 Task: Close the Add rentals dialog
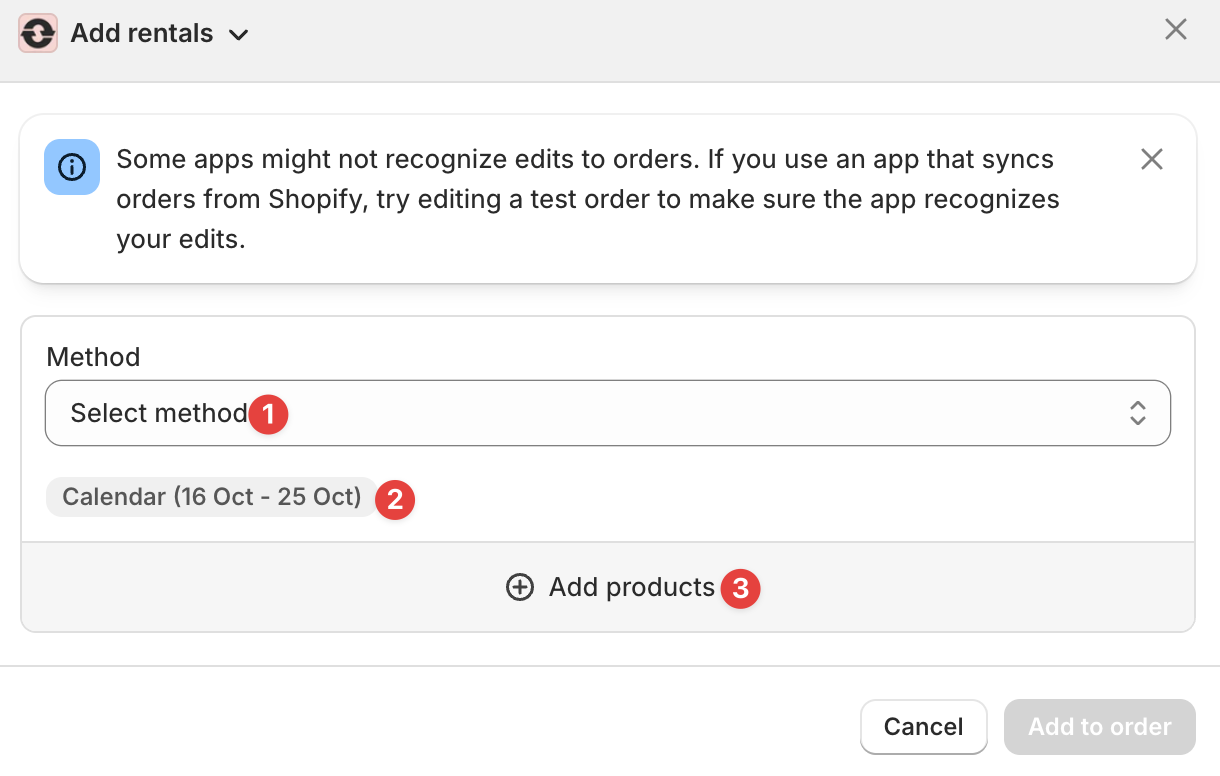pos(1176,30)
